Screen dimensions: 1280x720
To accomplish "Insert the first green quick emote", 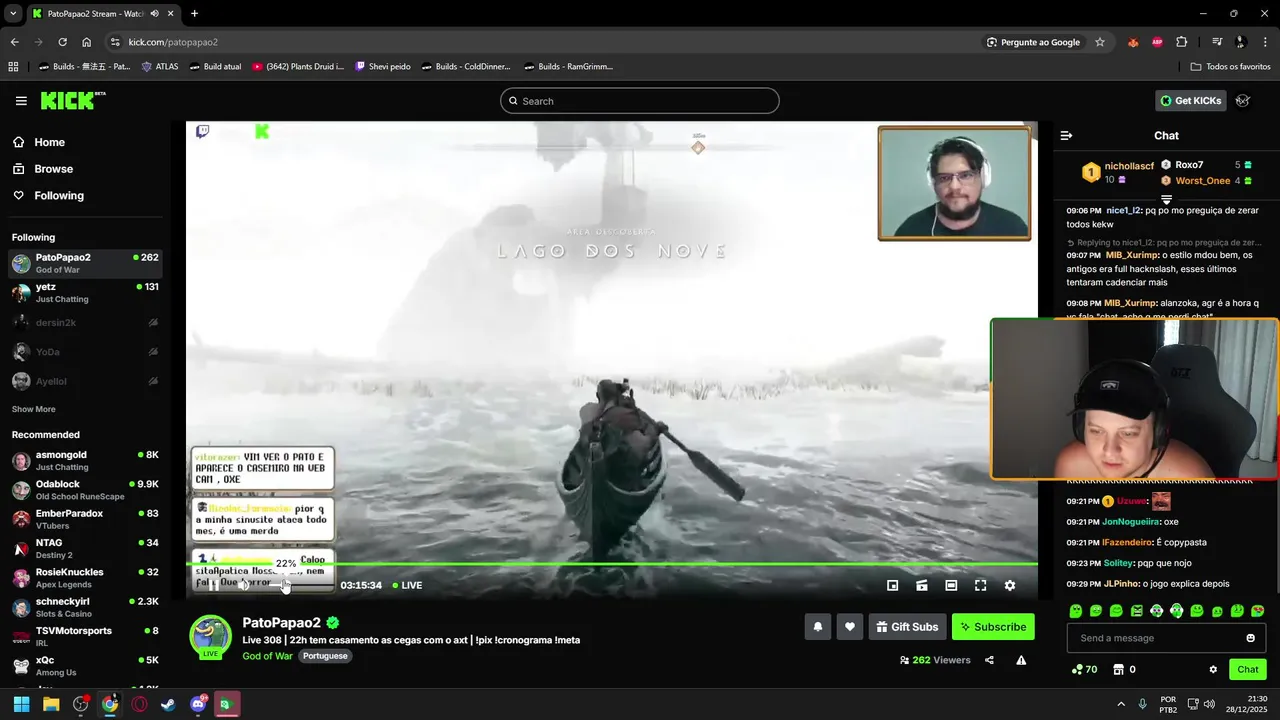I will coord(1076,611).
